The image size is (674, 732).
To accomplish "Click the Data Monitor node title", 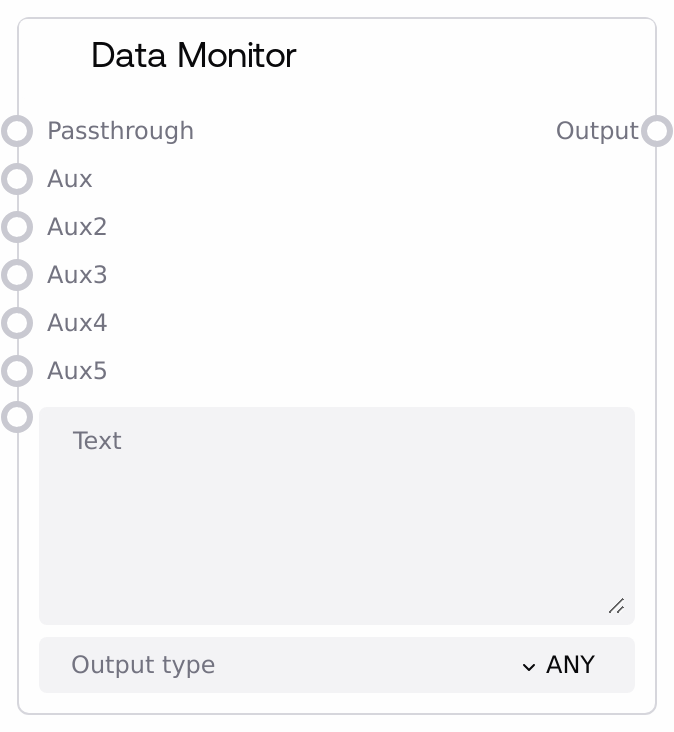I will point(193,55).
